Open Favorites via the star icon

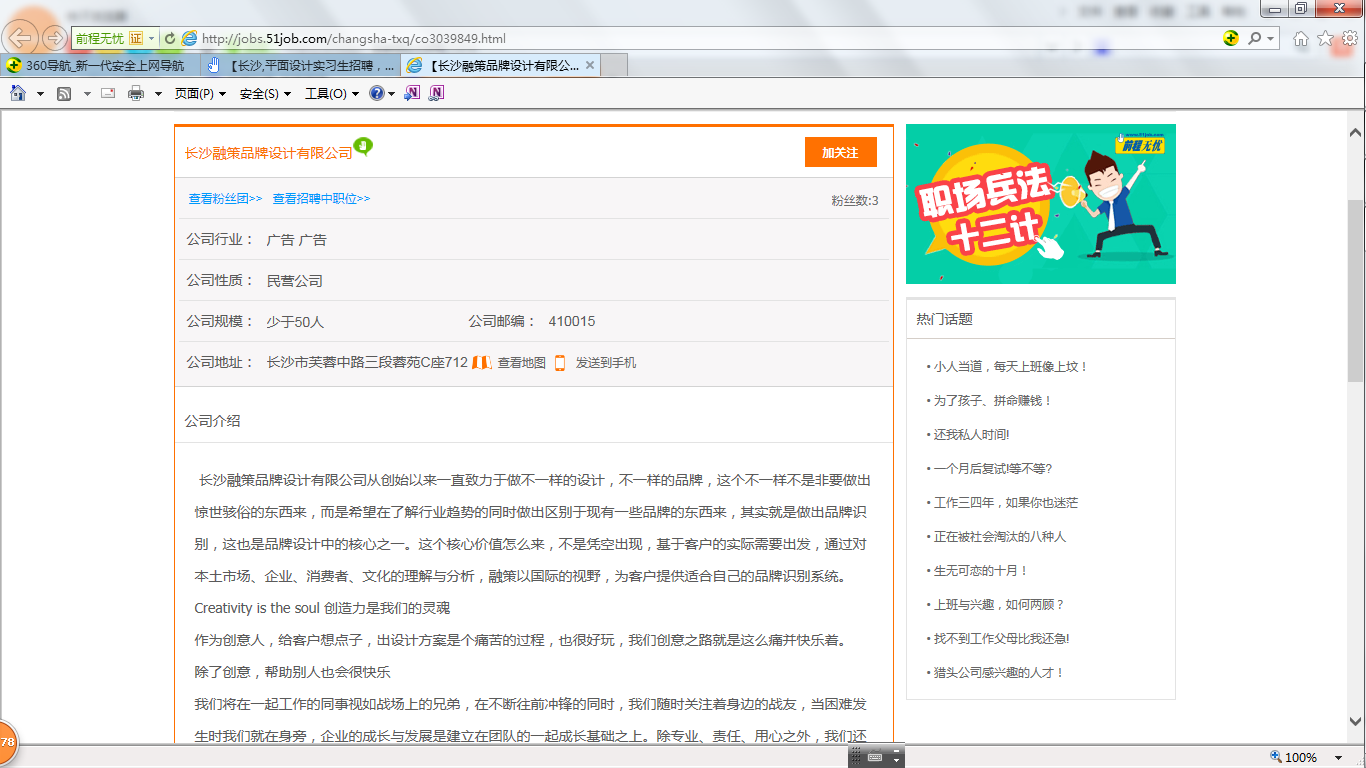(x=1325, y=39)
